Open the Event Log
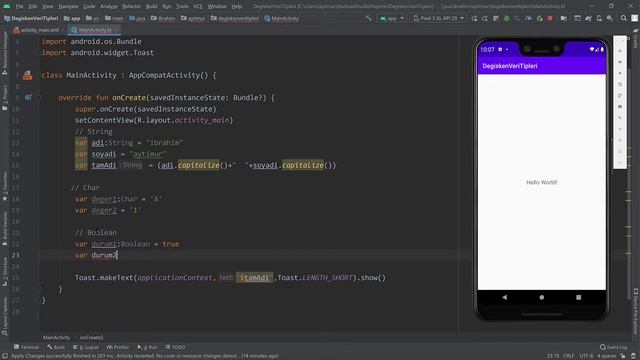Image resolution: width=640 pixels, height=360 pixels. pyautogui.click(x=613, y=347)
